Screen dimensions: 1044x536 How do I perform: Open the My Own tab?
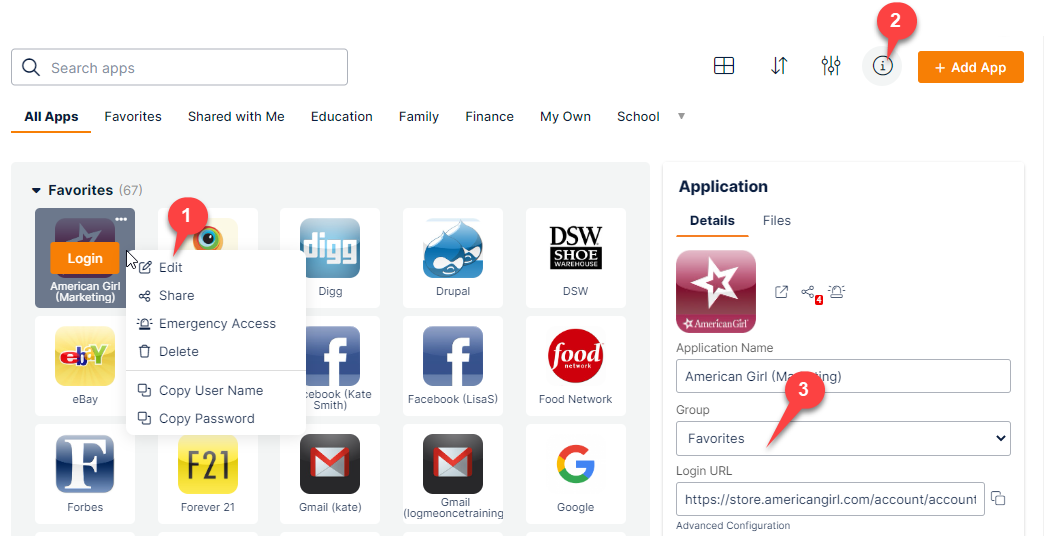tap(565, 117)
